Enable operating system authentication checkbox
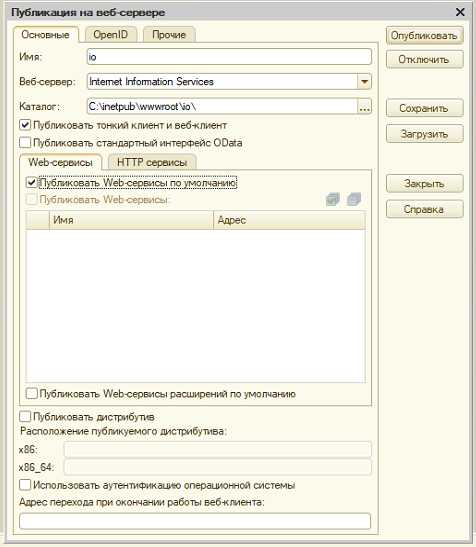 coord(25,485)
